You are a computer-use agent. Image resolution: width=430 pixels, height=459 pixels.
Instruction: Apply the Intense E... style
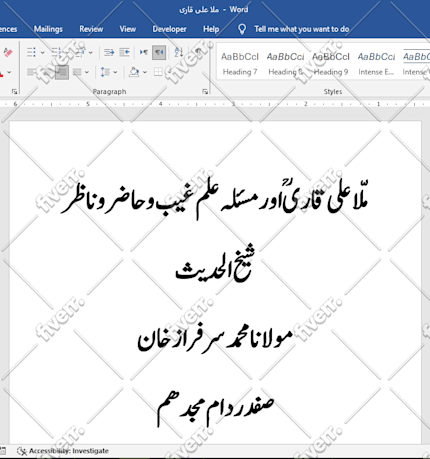pos(376,64)
